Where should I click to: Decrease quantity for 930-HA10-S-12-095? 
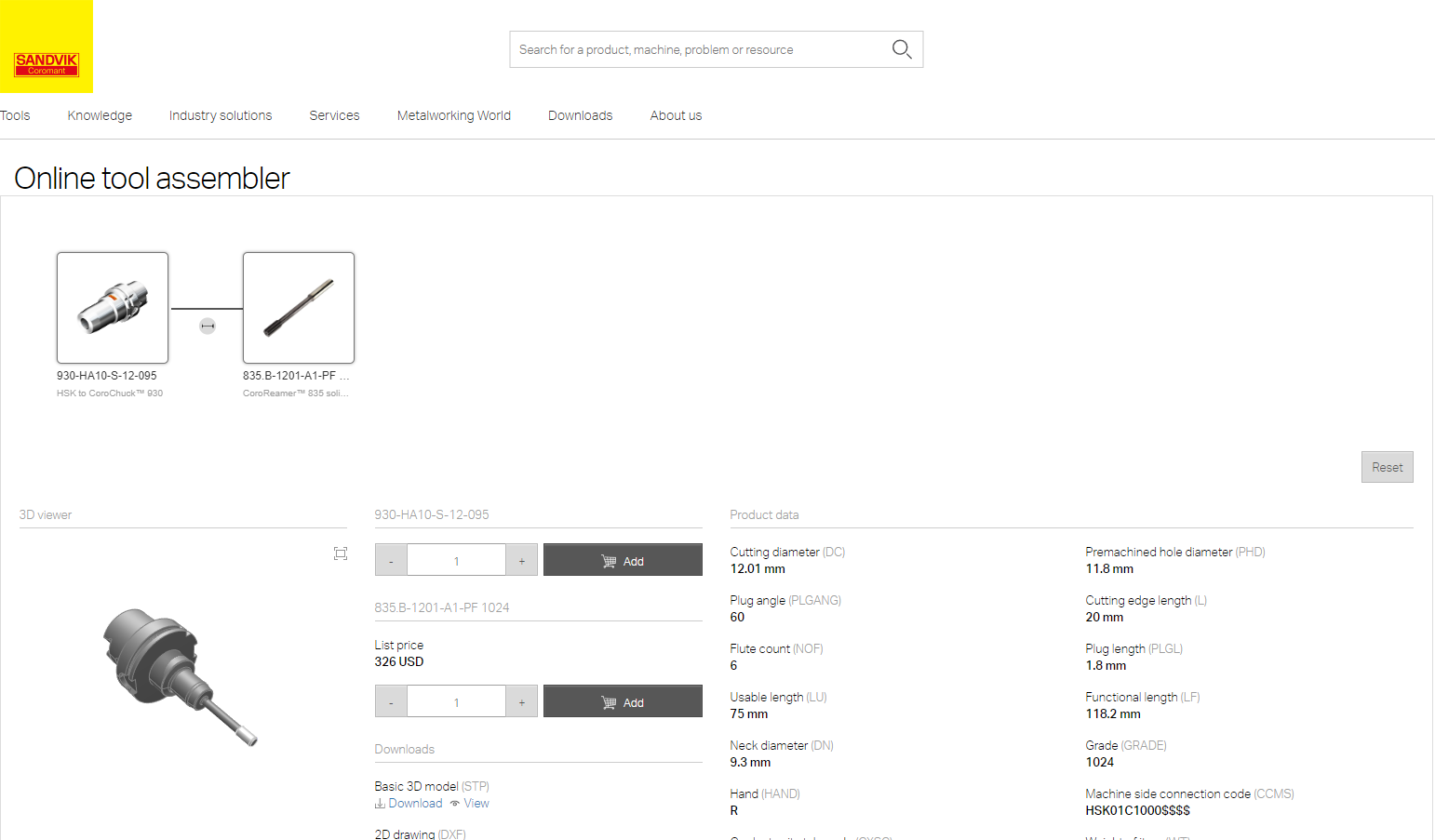tap(391, 561)
